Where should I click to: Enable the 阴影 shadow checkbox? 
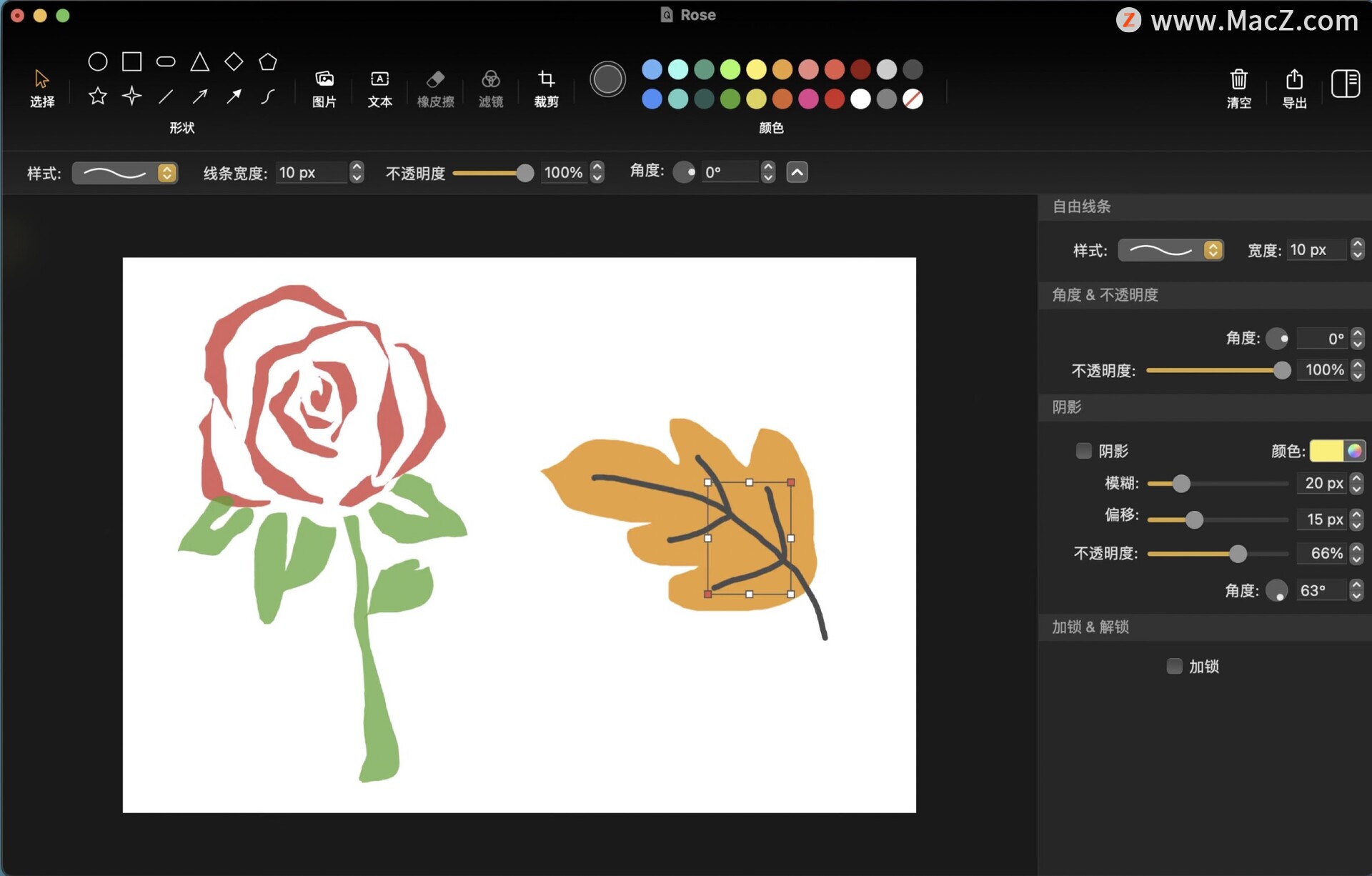pos(1084,451)
